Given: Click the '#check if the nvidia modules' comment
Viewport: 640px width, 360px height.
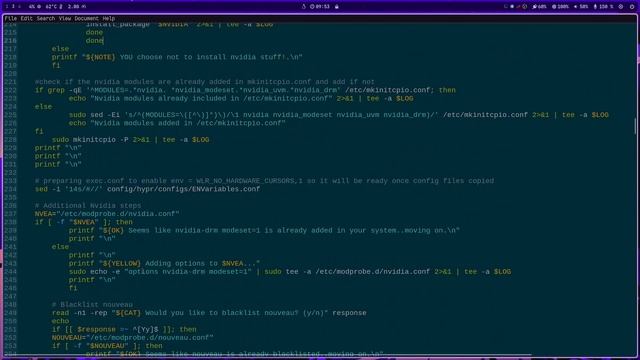Looking at the screenshot, I should (x=204, y=82).
